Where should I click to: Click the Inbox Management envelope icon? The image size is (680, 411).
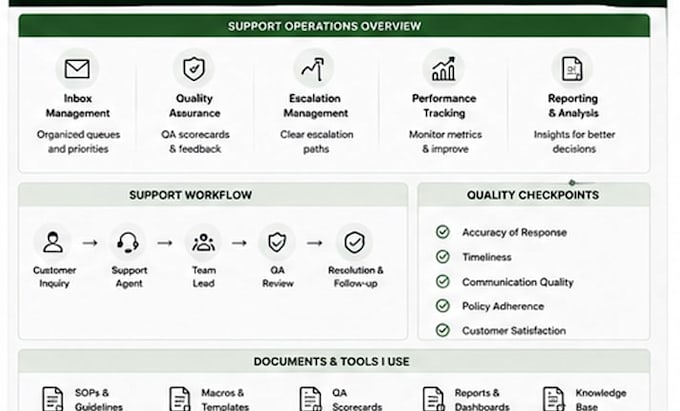click(x=77, y=69)
